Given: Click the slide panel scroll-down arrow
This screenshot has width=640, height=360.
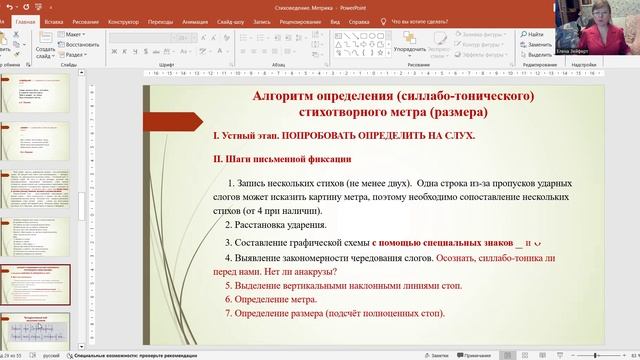Looking at the screenshot, I should tap(82, 347).
